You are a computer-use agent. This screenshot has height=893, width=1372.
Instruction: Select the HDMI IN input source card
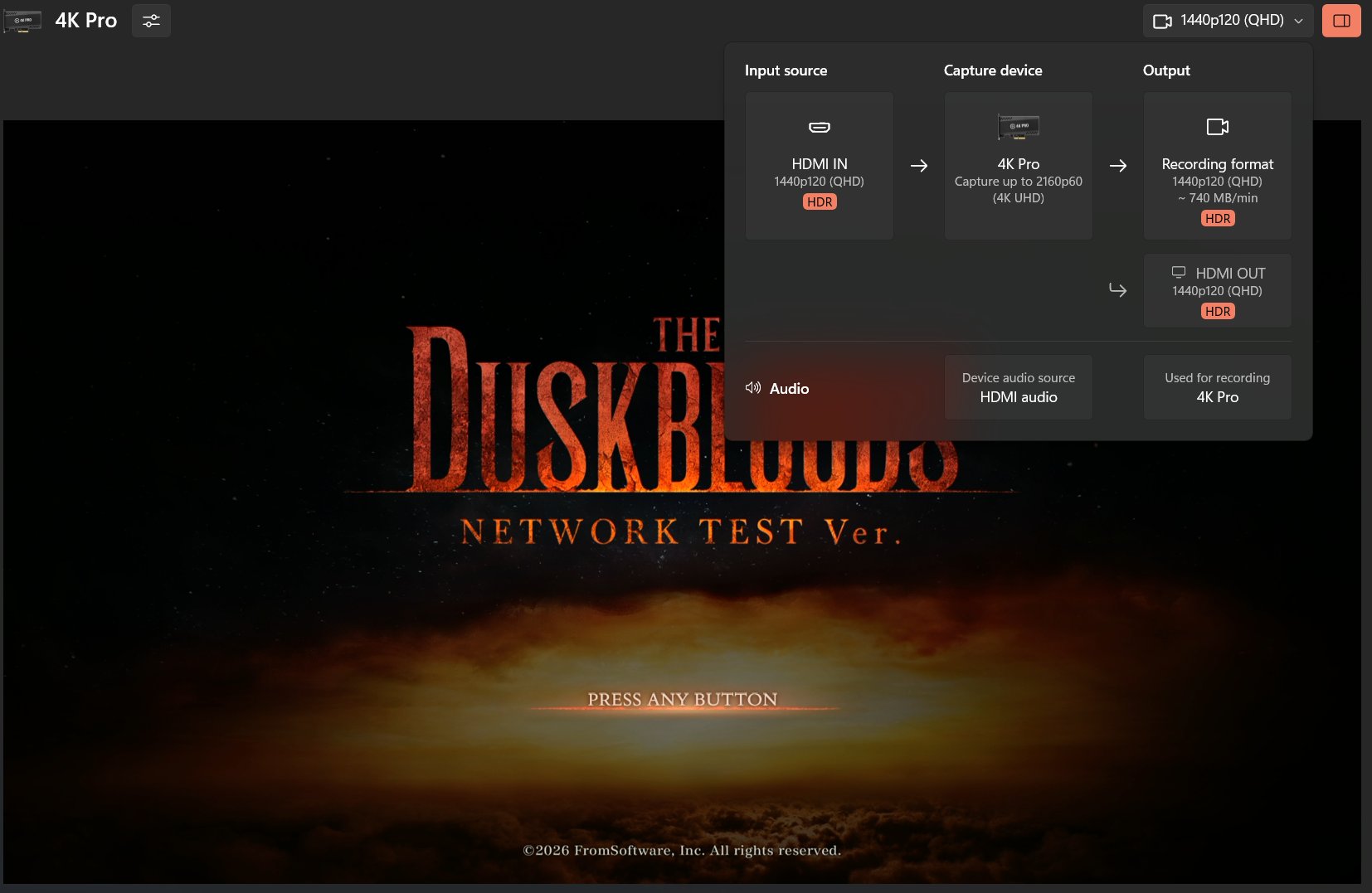[820, 166]
